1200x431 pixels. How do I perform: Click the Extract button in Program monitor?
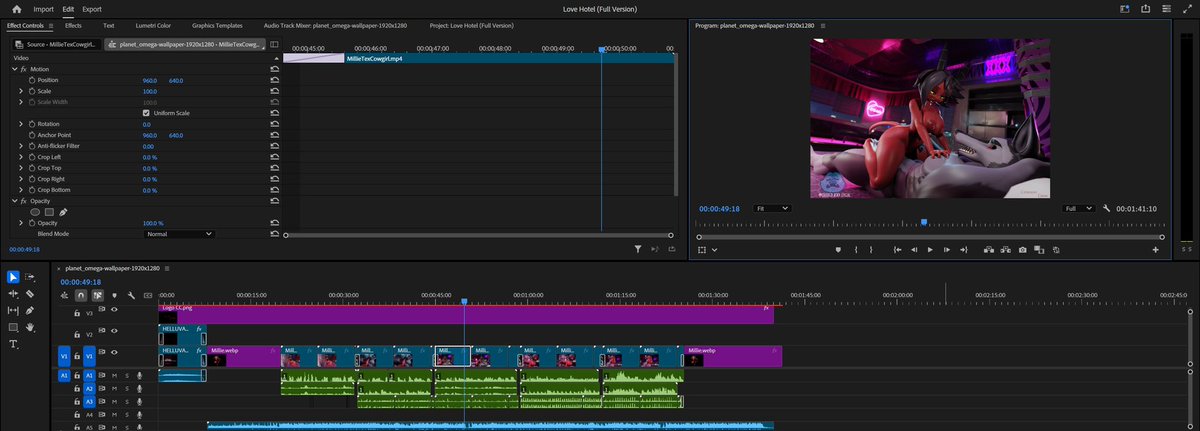(x=1005, y=249)
